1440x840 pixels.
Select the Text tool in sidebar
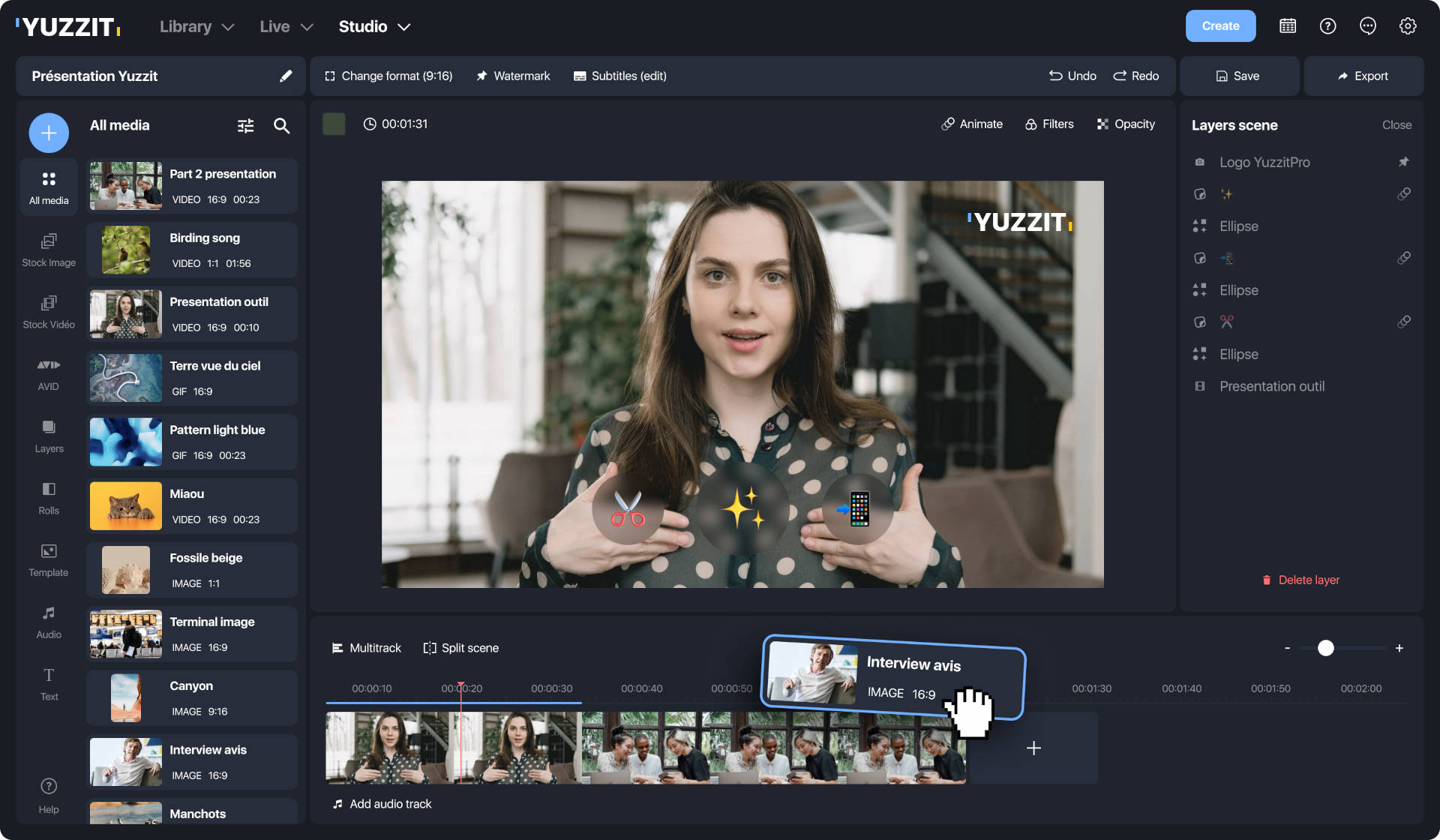(x=49, y=683)
